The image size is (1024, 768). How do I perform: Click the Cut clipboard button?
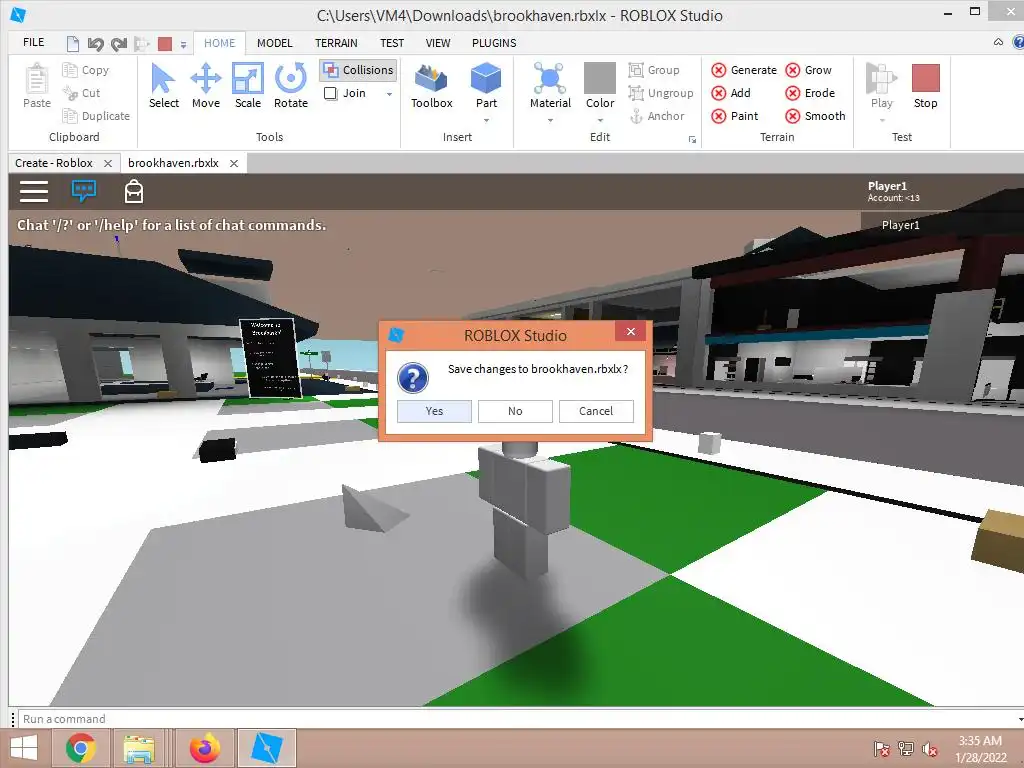[x=82, y=93]
